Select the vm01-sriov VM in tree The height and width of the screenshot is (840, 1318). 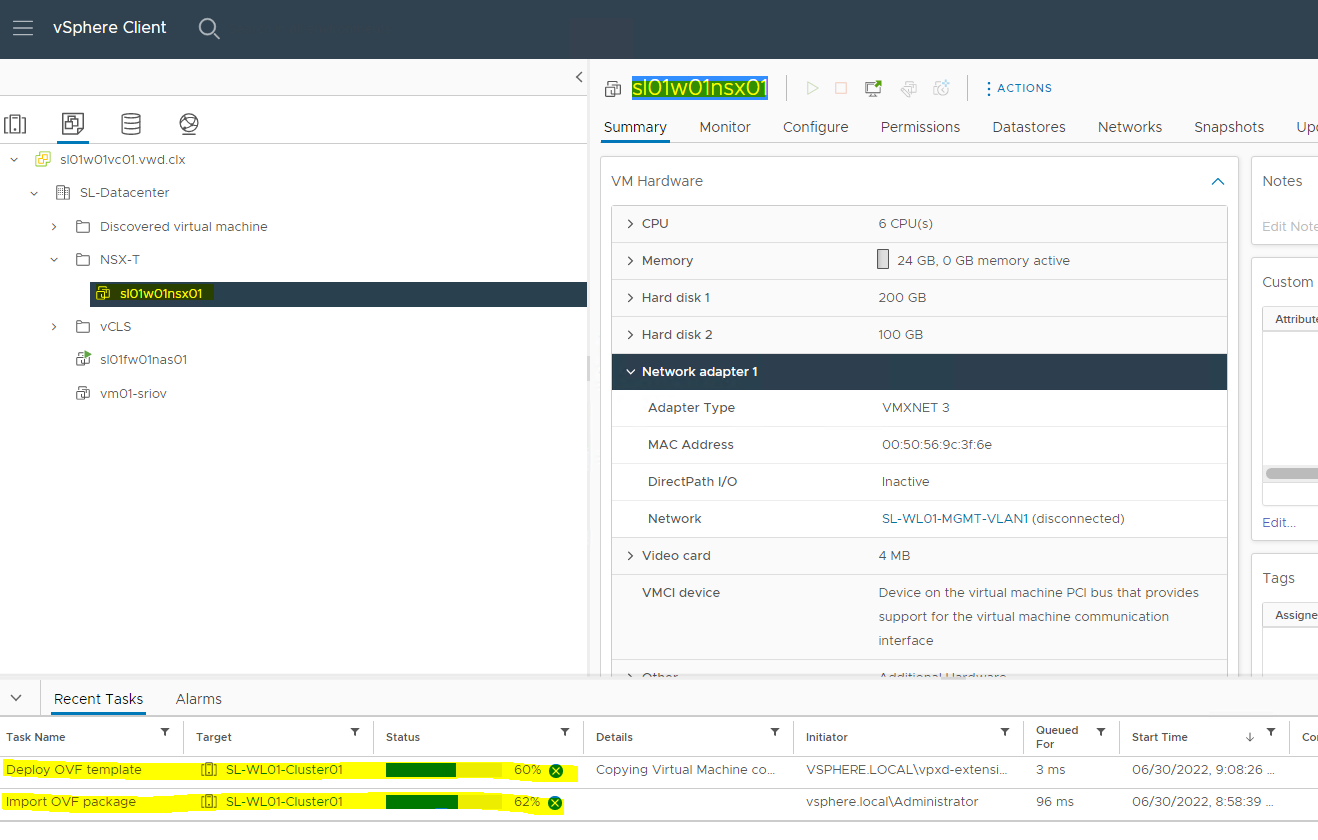click(133, 394)
